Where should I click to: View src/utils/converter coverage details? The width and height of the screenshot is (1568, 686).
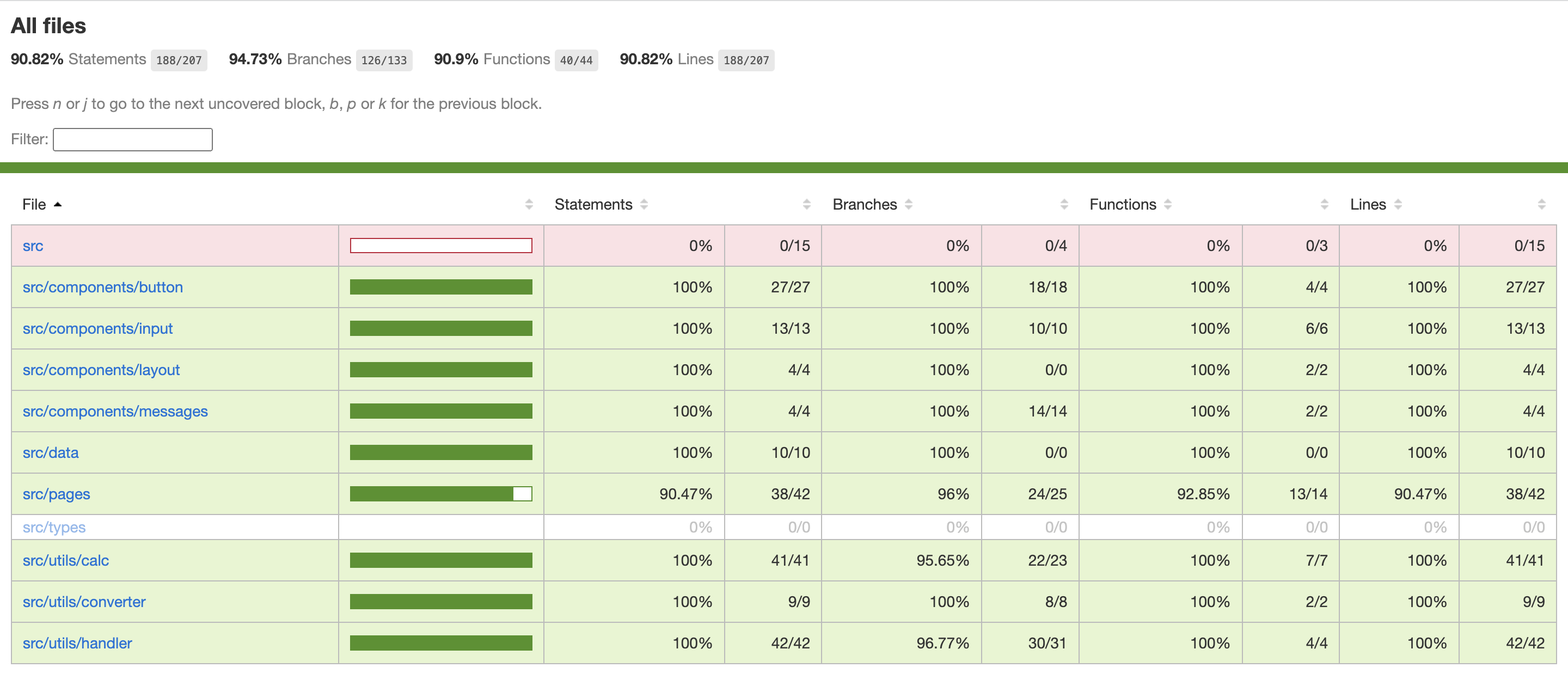tap(84, 602)
